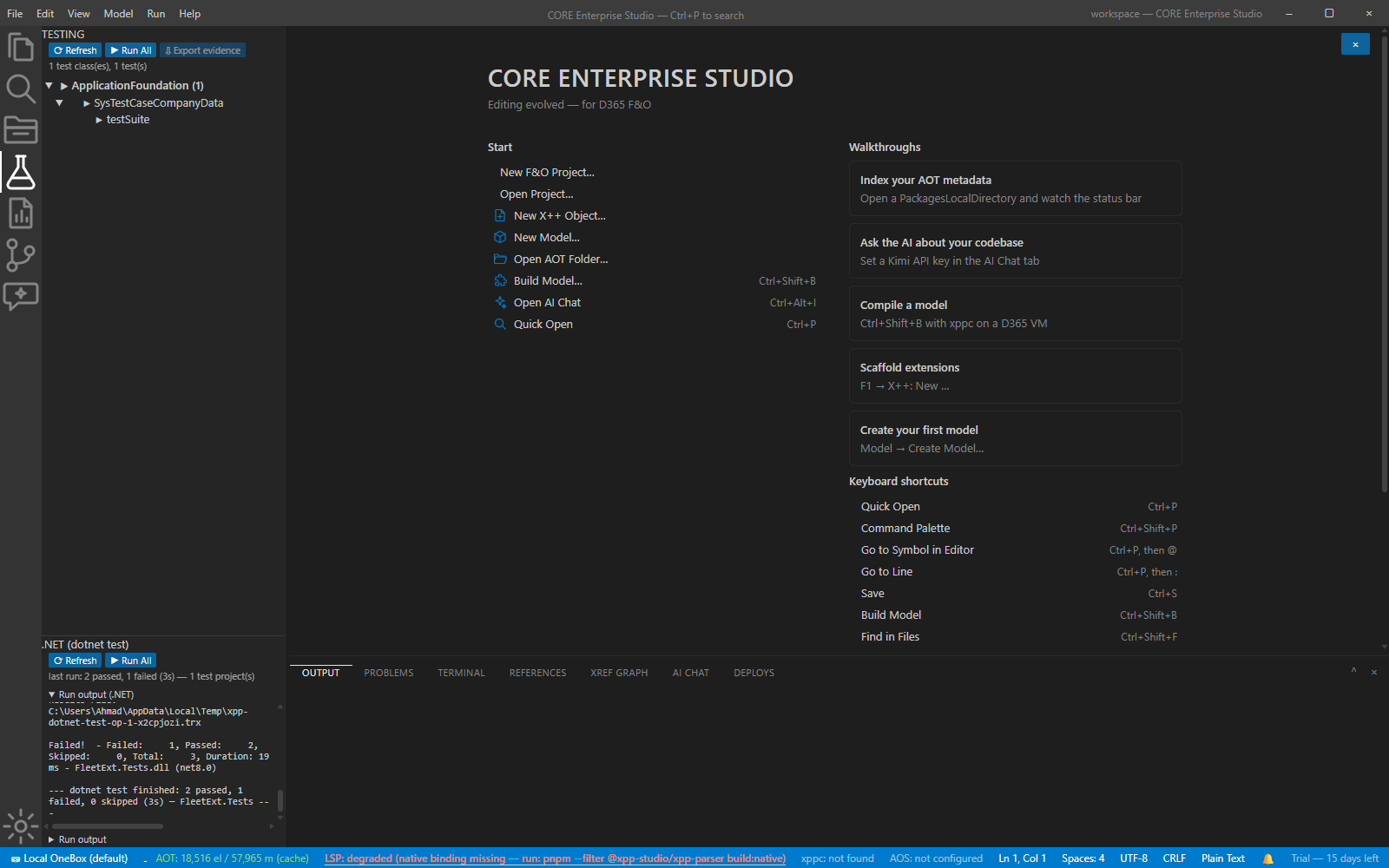The width and height of the screenshot is (1389, 868).
Task: Open the Search magnifier in the activity bar
Action: [x=20, y=89]
